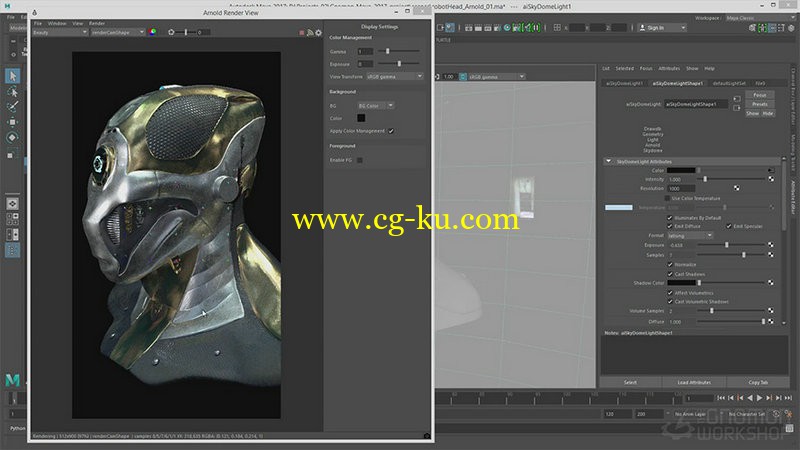This screenshot has height=450, width=800.
Task: Switch to defaultLightSet tab
Action: pos(729,83)
